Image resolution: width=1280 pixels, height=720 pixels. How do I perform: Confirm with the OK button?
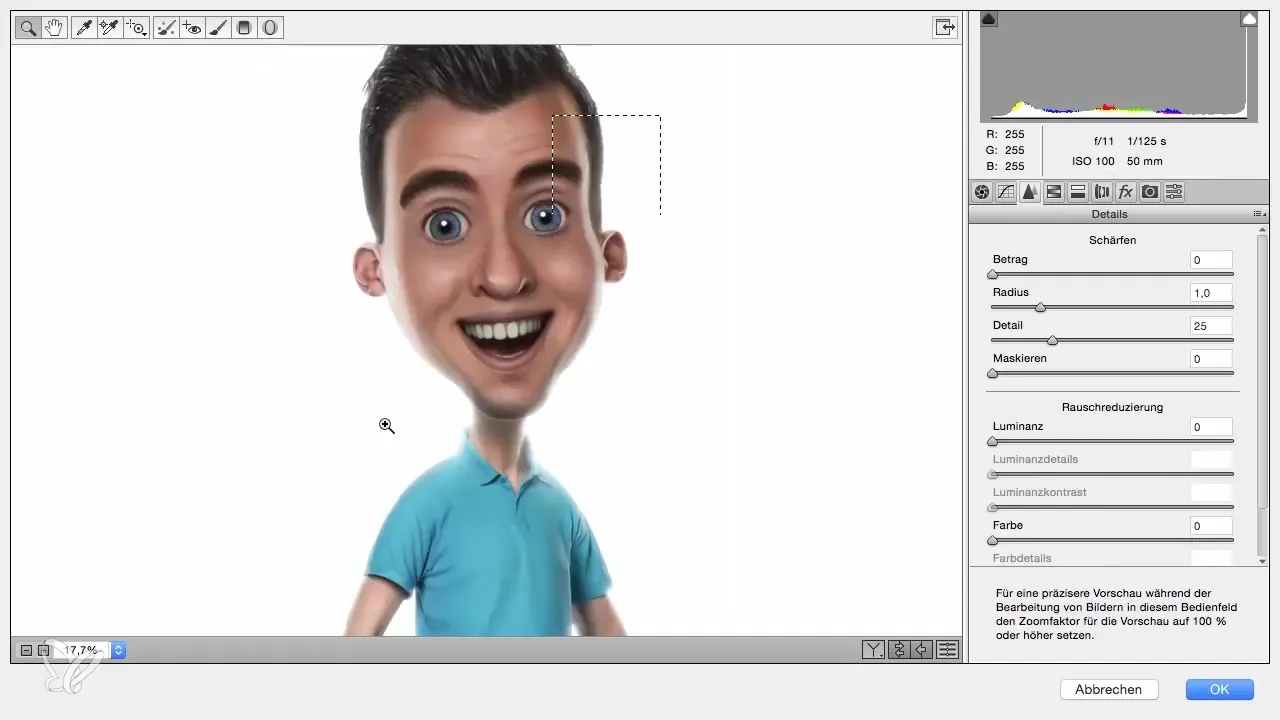pyautogui.click(x=1219, y=689)
